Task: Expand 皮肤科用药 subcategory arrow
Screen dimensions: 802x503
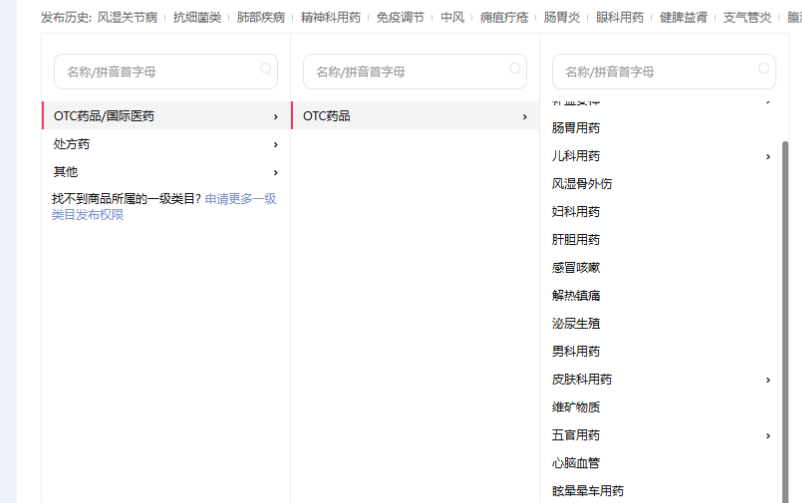Action: point(768,380)
